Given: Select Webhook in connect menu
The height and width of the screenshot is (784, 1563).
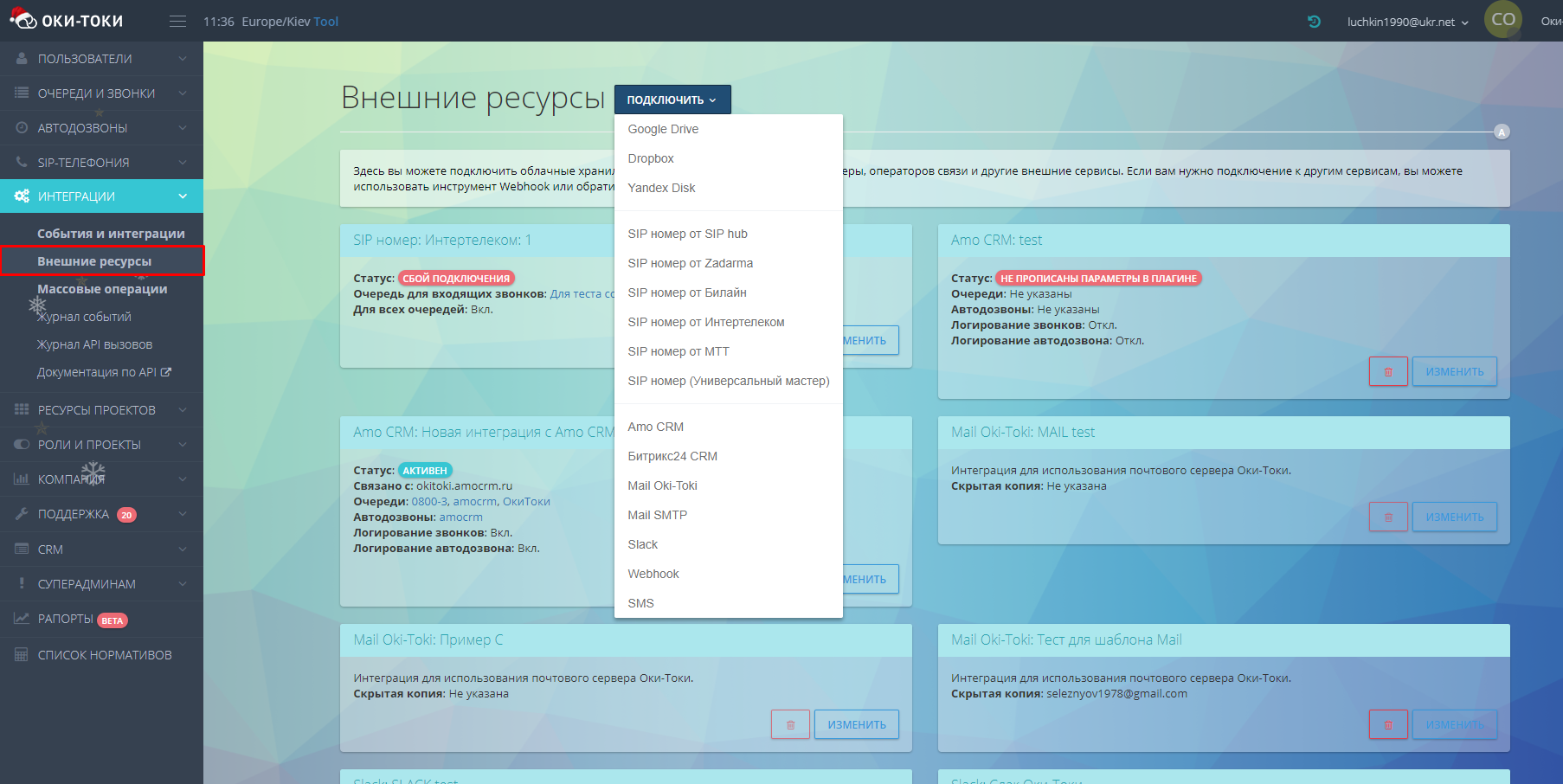Looking at the screenshot, I should pos(729,574).
